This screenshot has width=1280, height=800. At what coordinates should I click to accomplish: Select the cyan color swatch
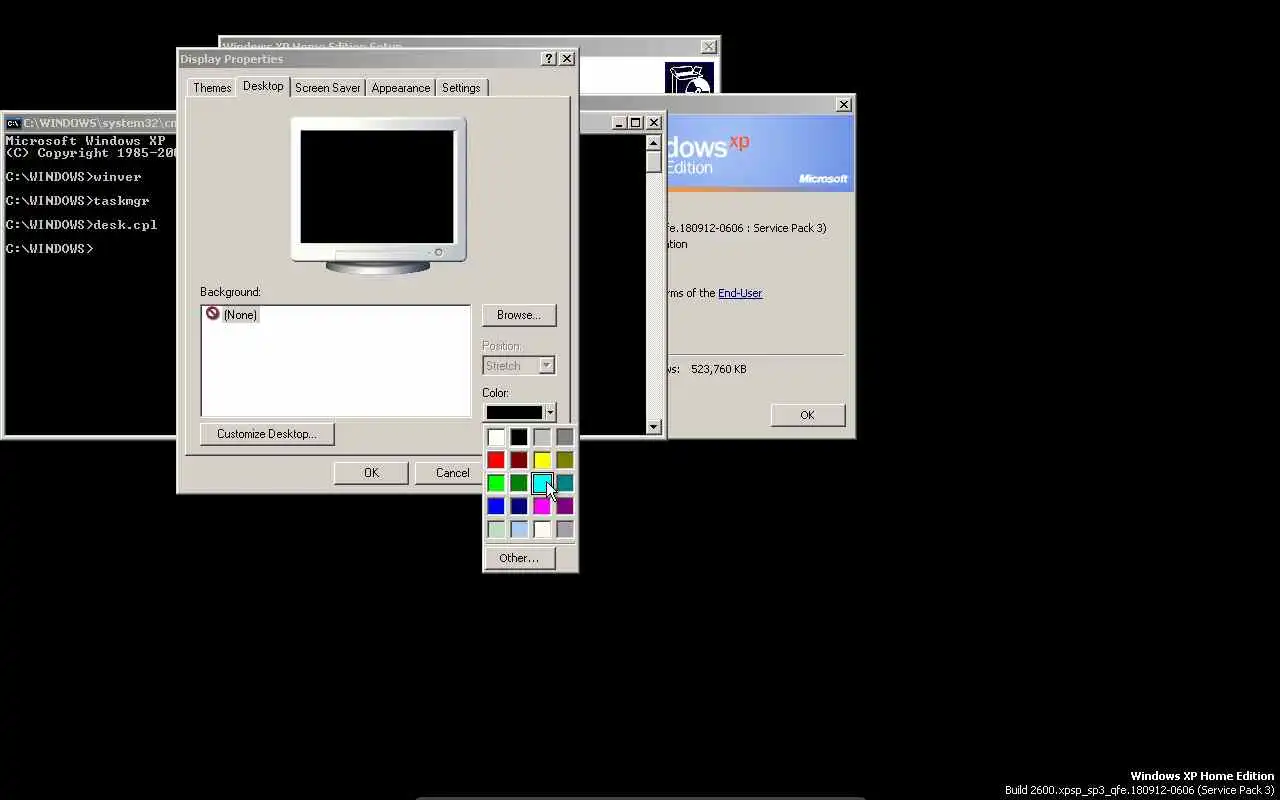click(542, 483)
